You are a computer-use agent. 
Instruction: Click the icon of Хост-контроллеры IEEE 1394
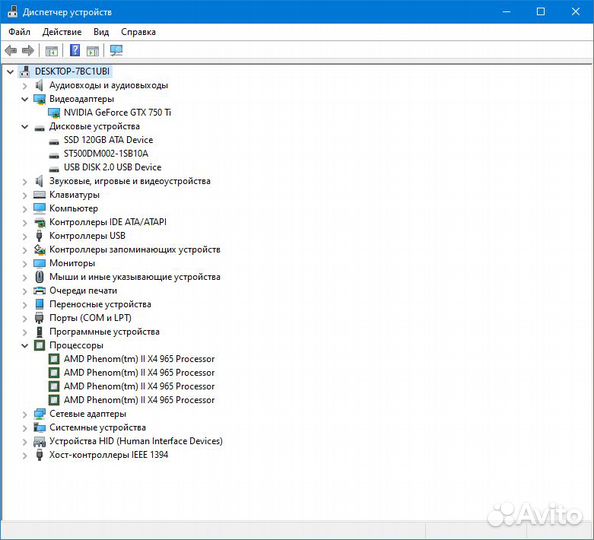(39, 455)
